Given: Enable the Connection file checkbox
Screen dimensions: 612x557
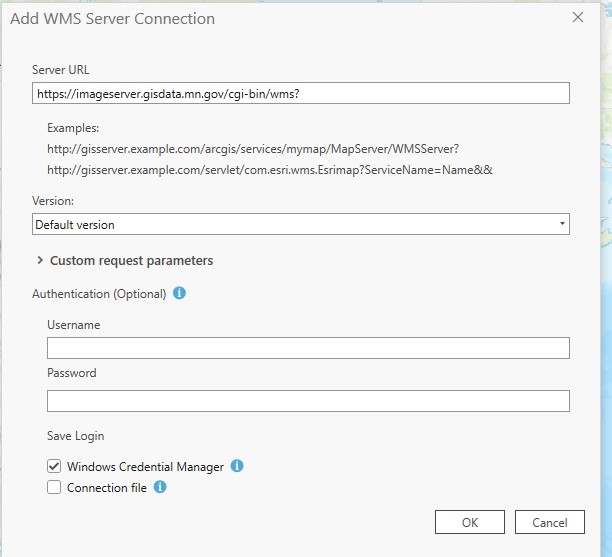Looking at the screenshot, I should pyautogui.click(x=54, y=487).
